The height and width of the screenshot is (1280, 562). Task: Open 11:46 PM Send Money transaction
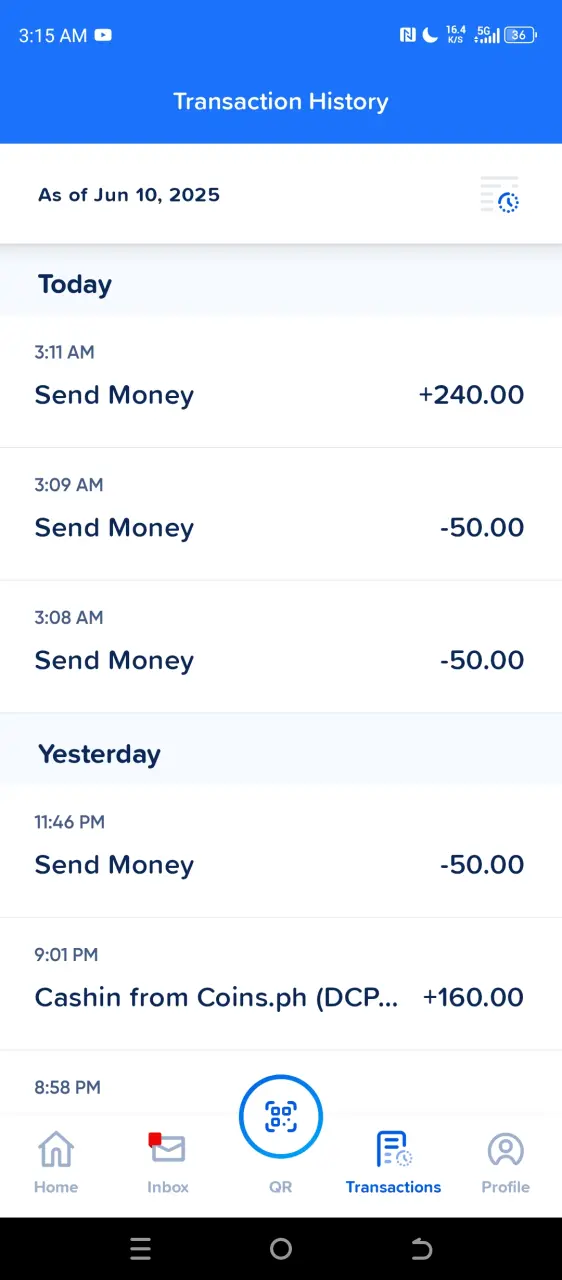[x=281, y=851]
